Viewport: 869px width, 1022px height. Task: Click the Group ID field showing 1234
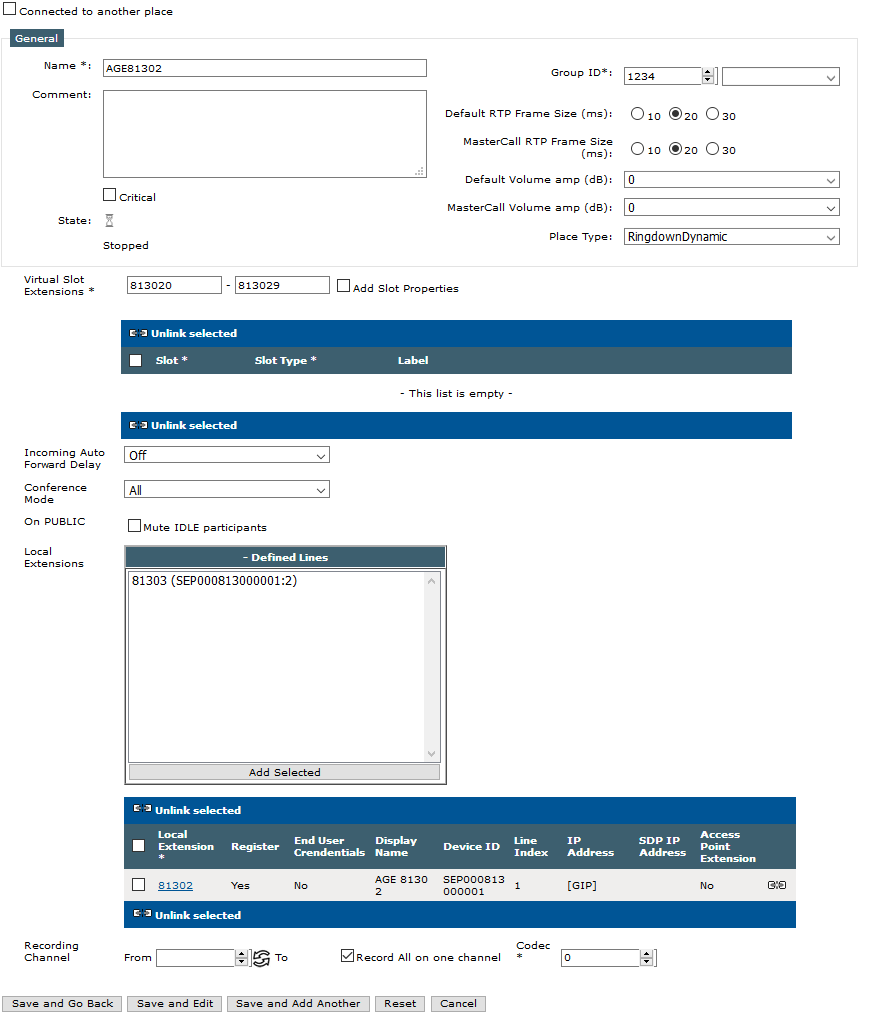(663, 76)
